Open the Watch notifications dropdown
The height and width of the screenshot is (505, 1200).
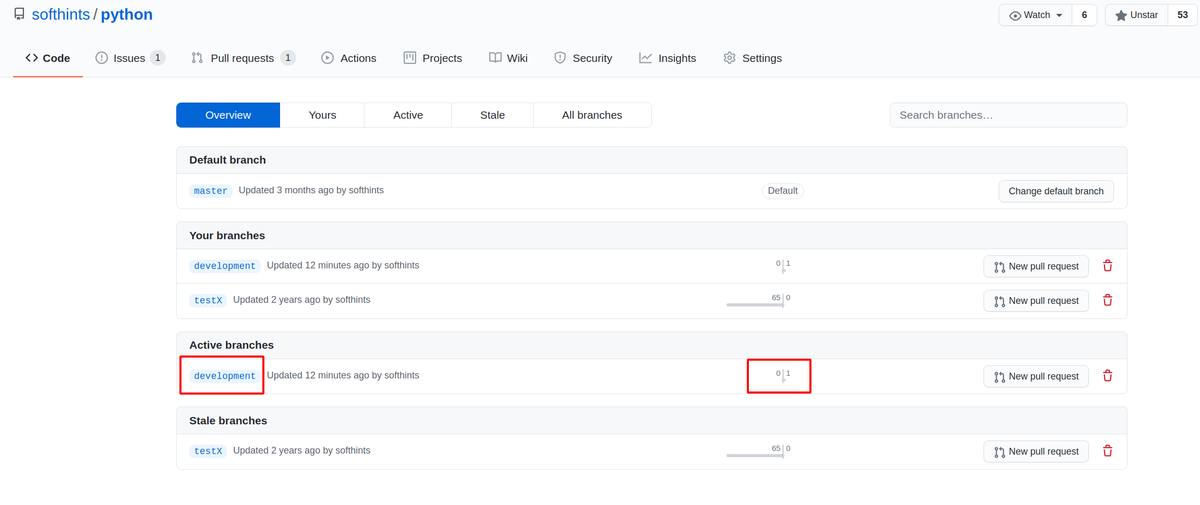pos(1035,15)
